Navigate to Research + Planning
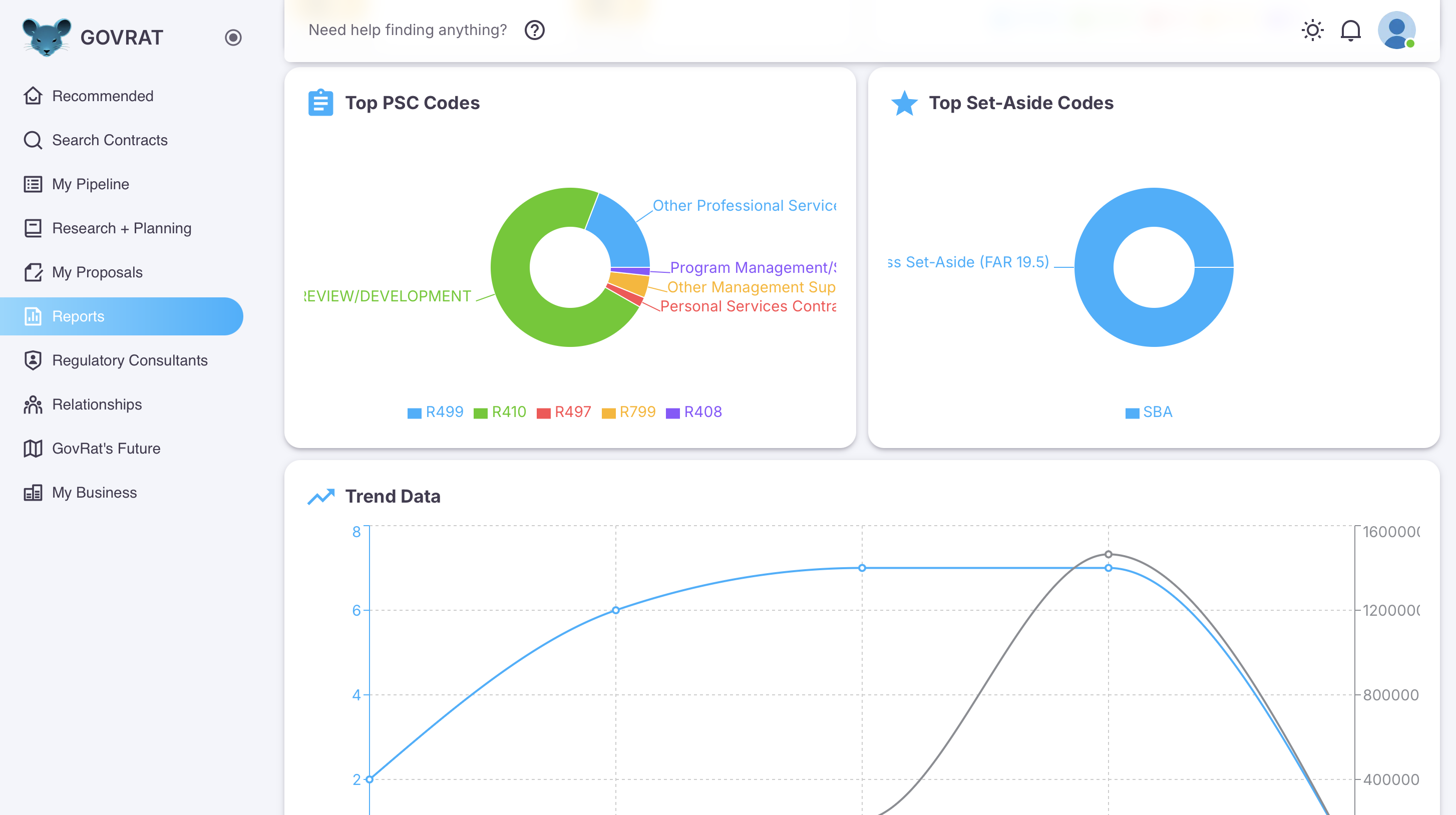This screenshot has height=815, width=1456. click(122, 228)
